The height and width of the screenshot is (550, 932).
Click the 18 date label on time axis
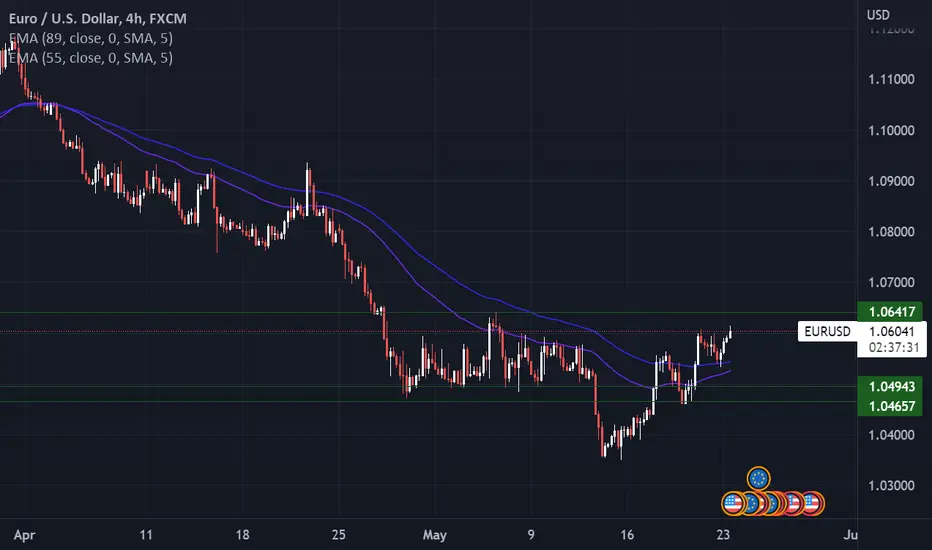click(243, 535)
